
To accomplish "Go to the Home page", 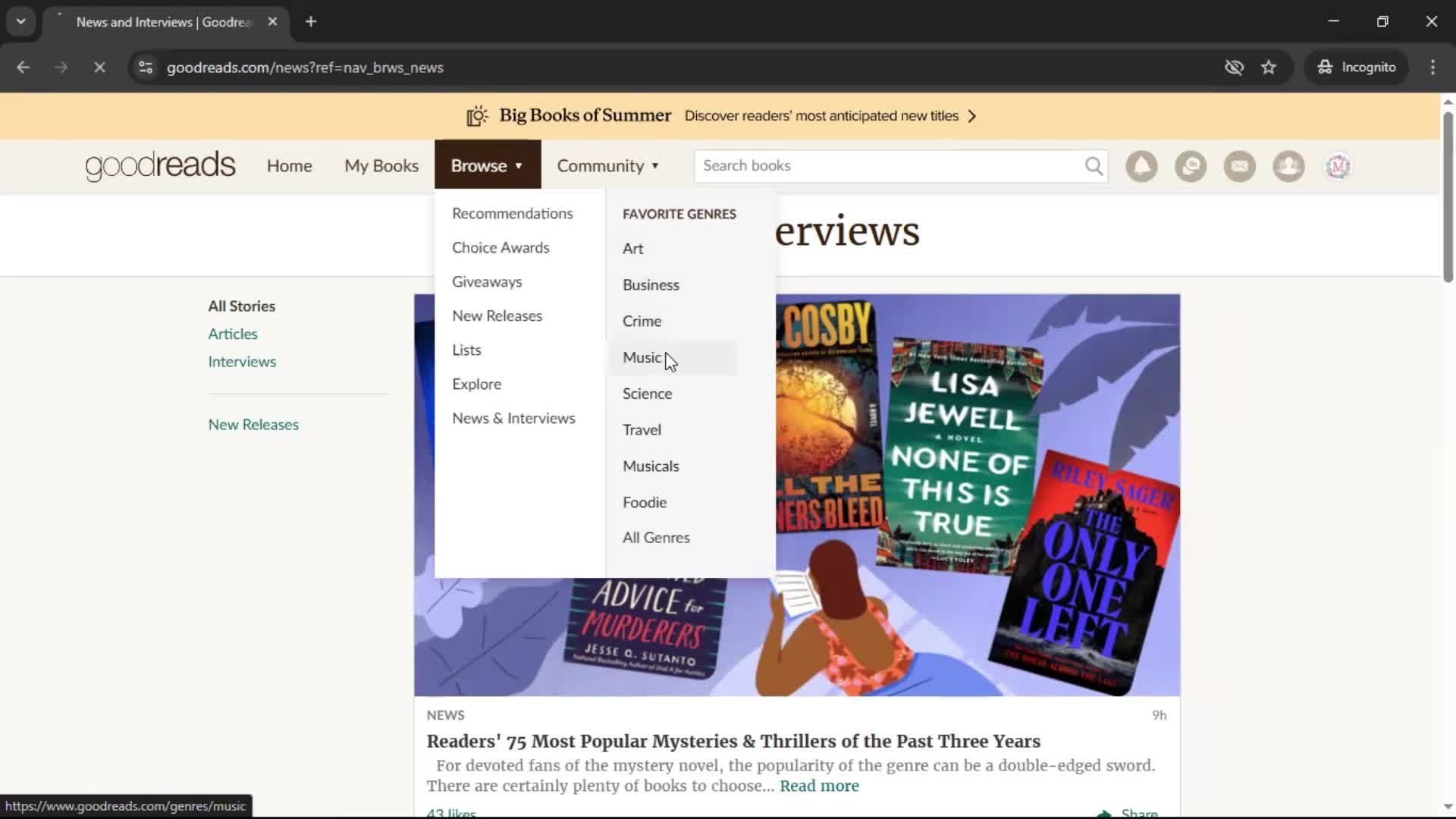I will (289, 165).
